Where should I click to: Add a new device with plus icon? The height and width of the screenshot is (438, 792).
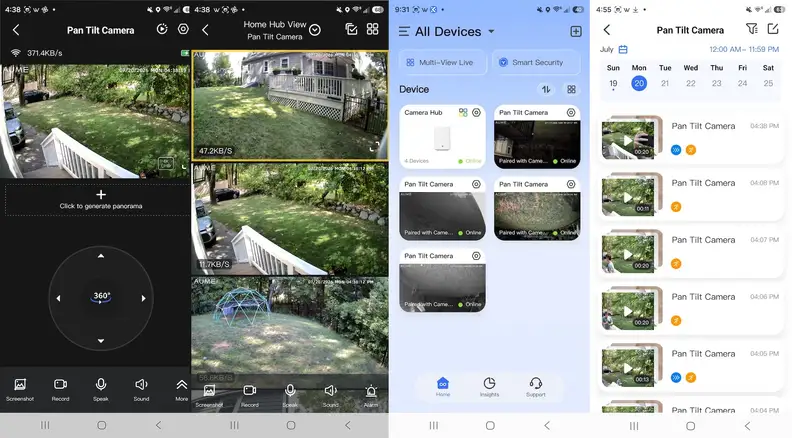click(575, 31)
